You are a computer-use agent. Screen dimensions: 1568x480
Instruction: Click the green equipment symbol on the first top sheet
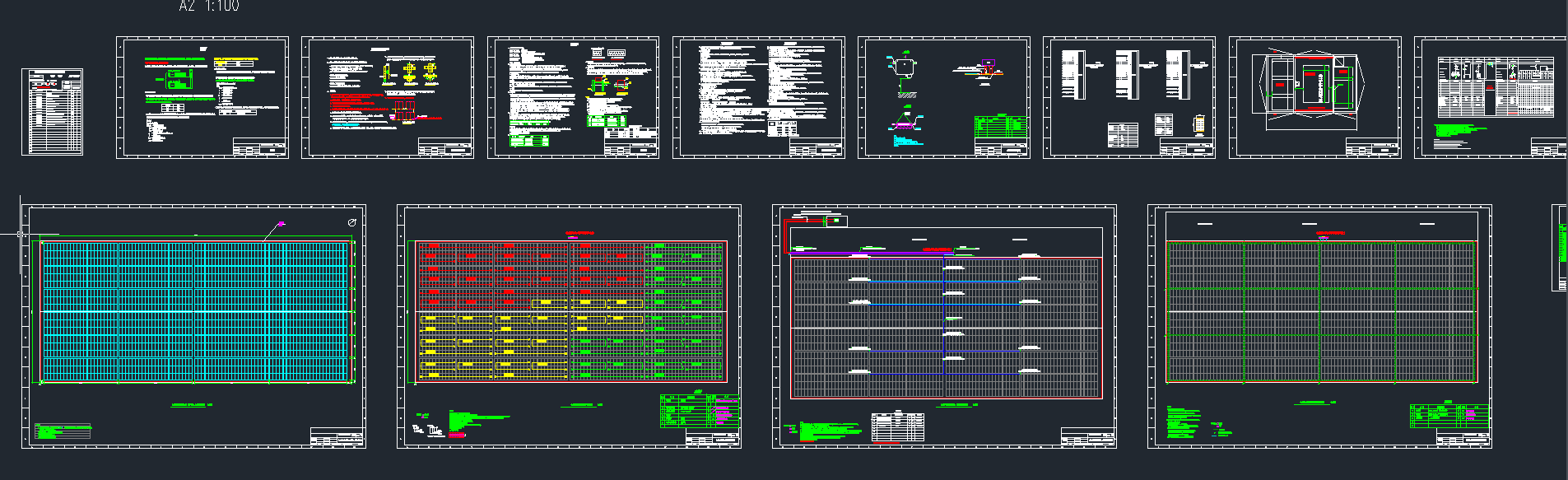pyautogui.click(x=177, y=79)
